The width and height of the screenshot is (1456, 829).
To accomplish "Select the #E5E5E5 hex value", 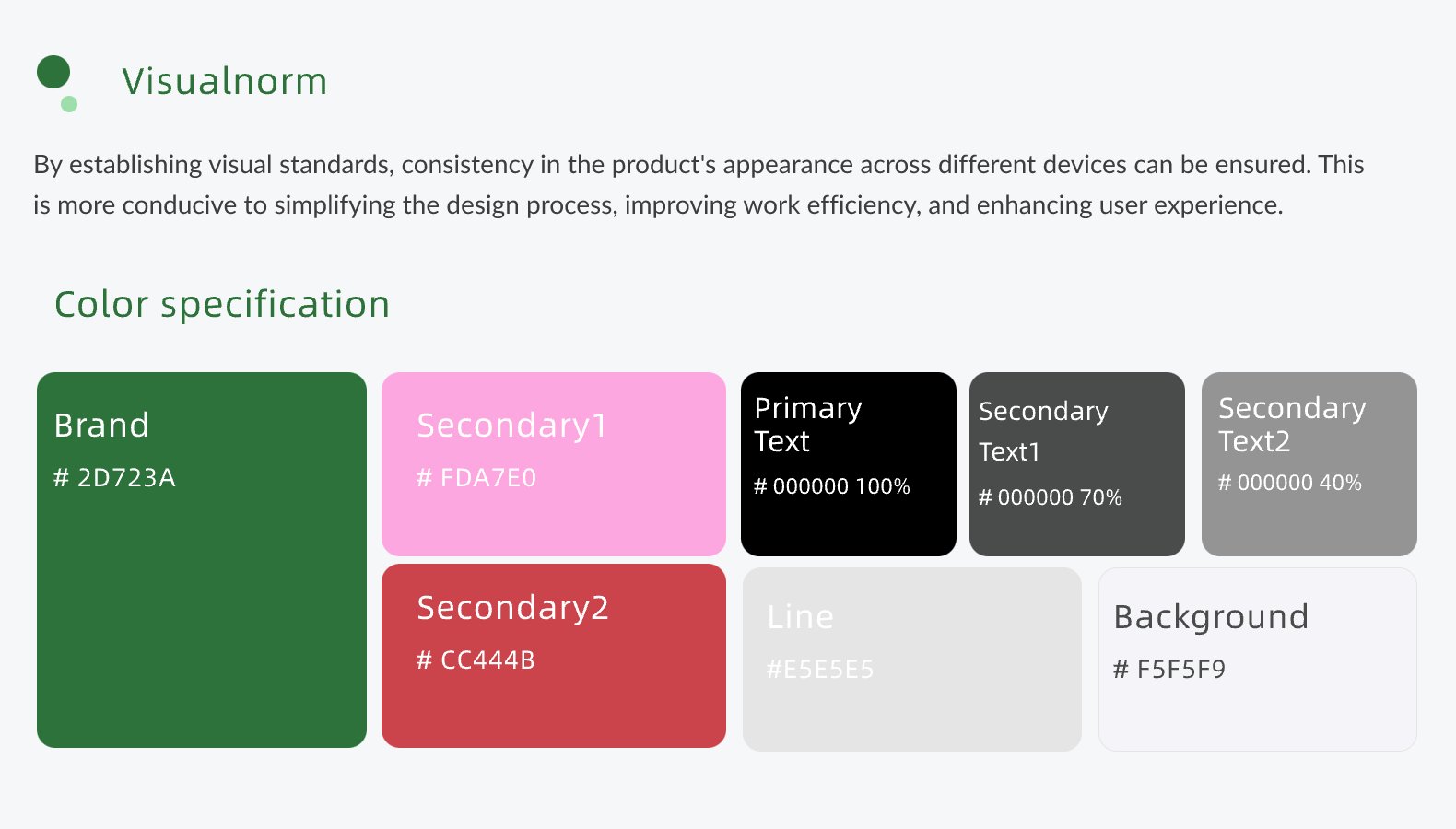I will pos(819,669).
